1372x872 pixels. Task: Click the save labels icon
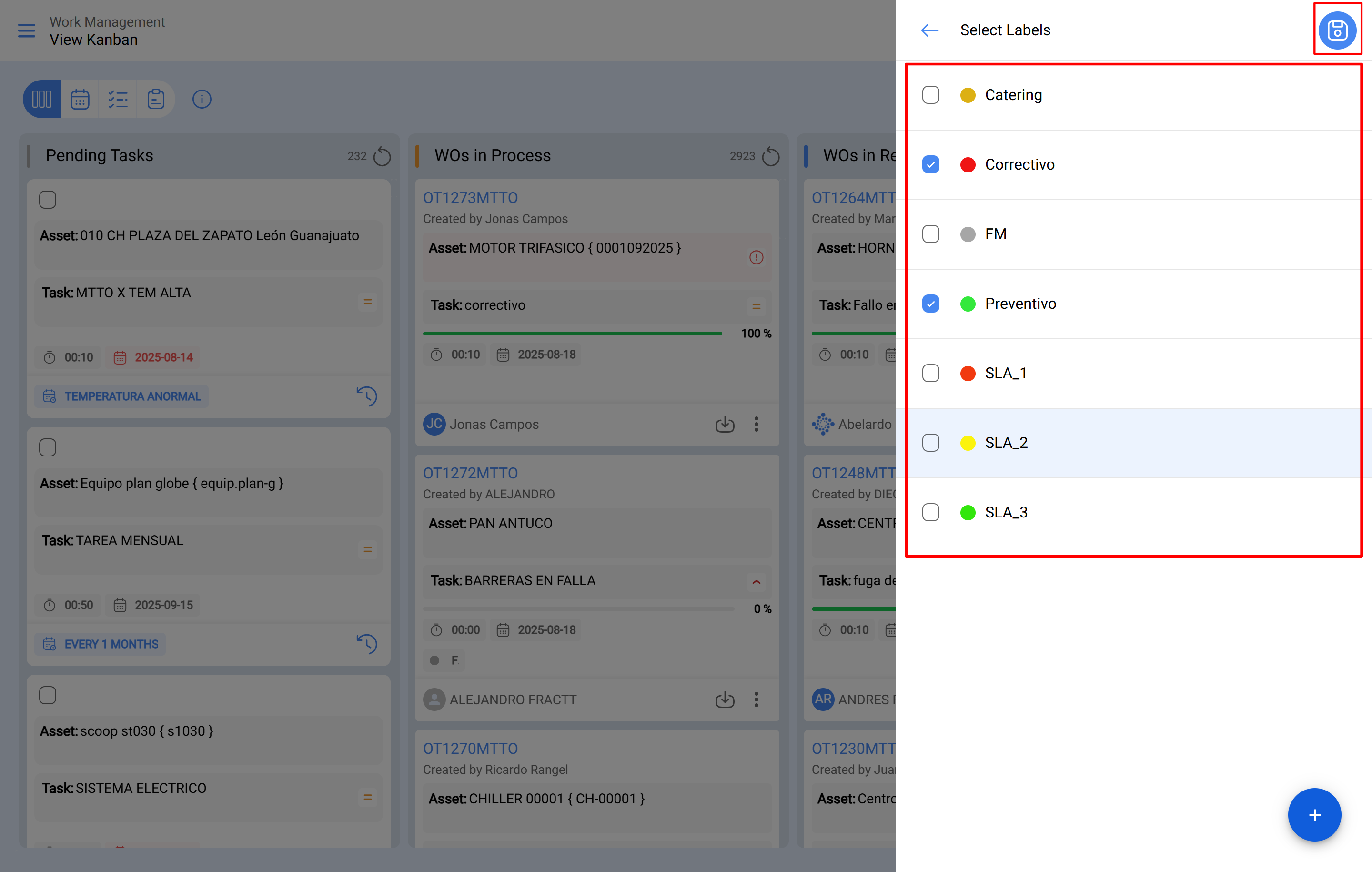click(1337, 30)
